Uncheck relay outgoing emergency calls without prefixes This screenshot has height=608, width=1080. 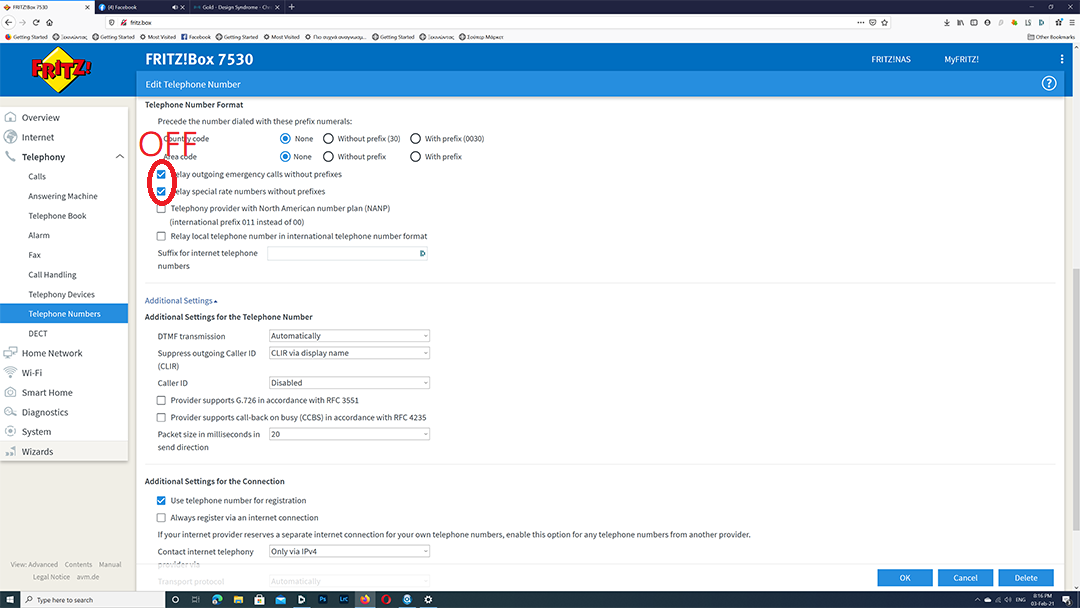161,174
